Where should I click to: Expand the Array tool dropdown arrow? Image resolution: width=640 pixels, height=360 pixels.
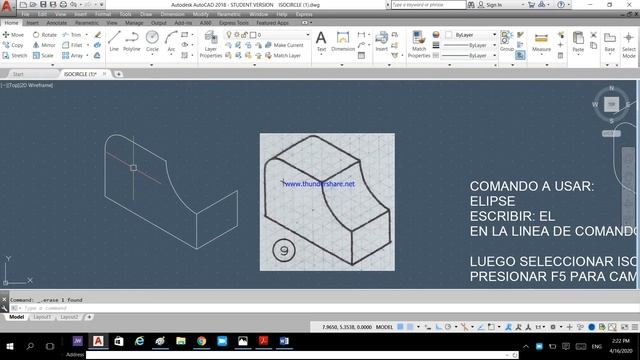(x=87, y=55)
